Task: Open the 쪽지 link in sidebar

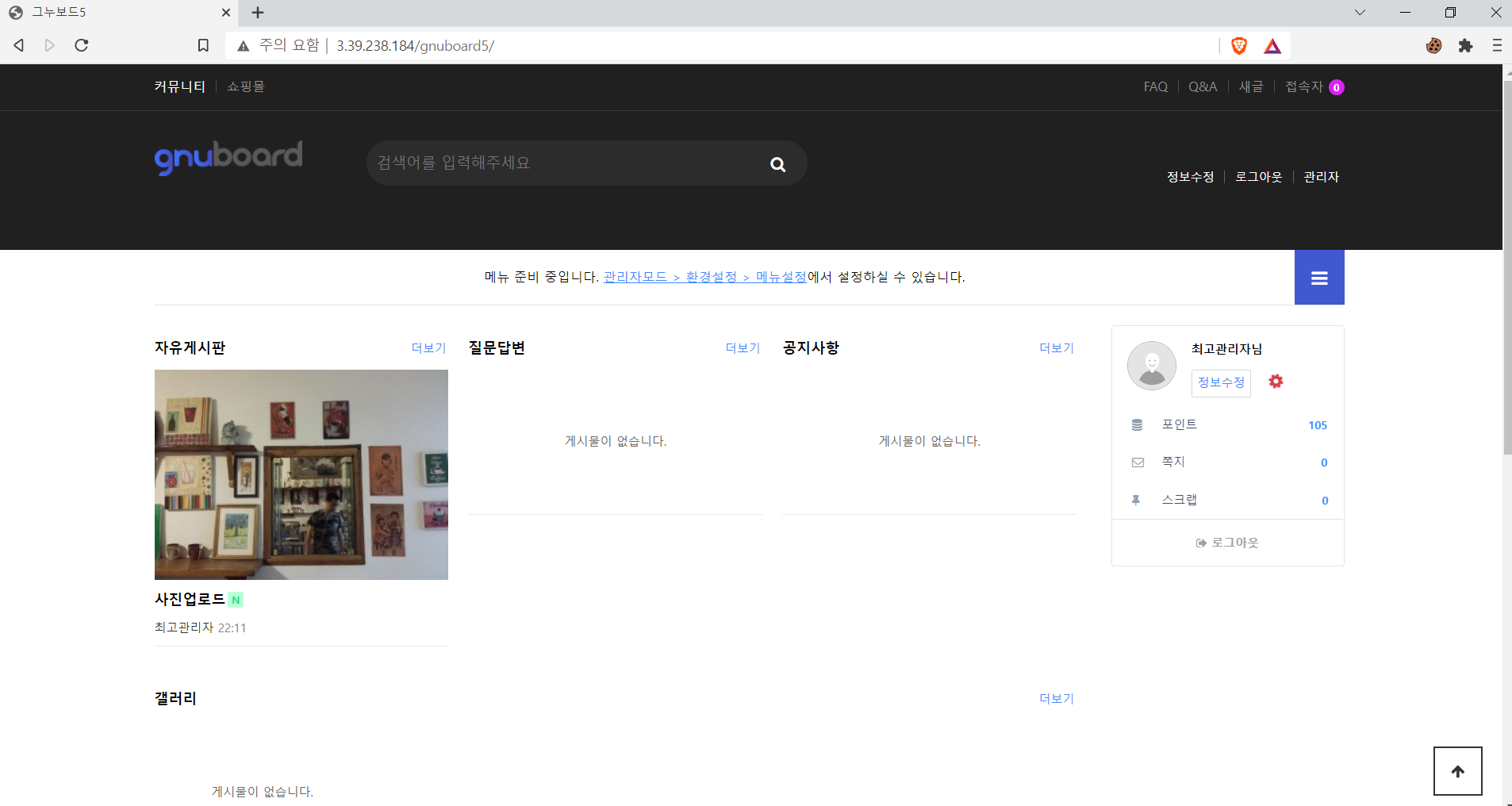Action: (1173, 462)
